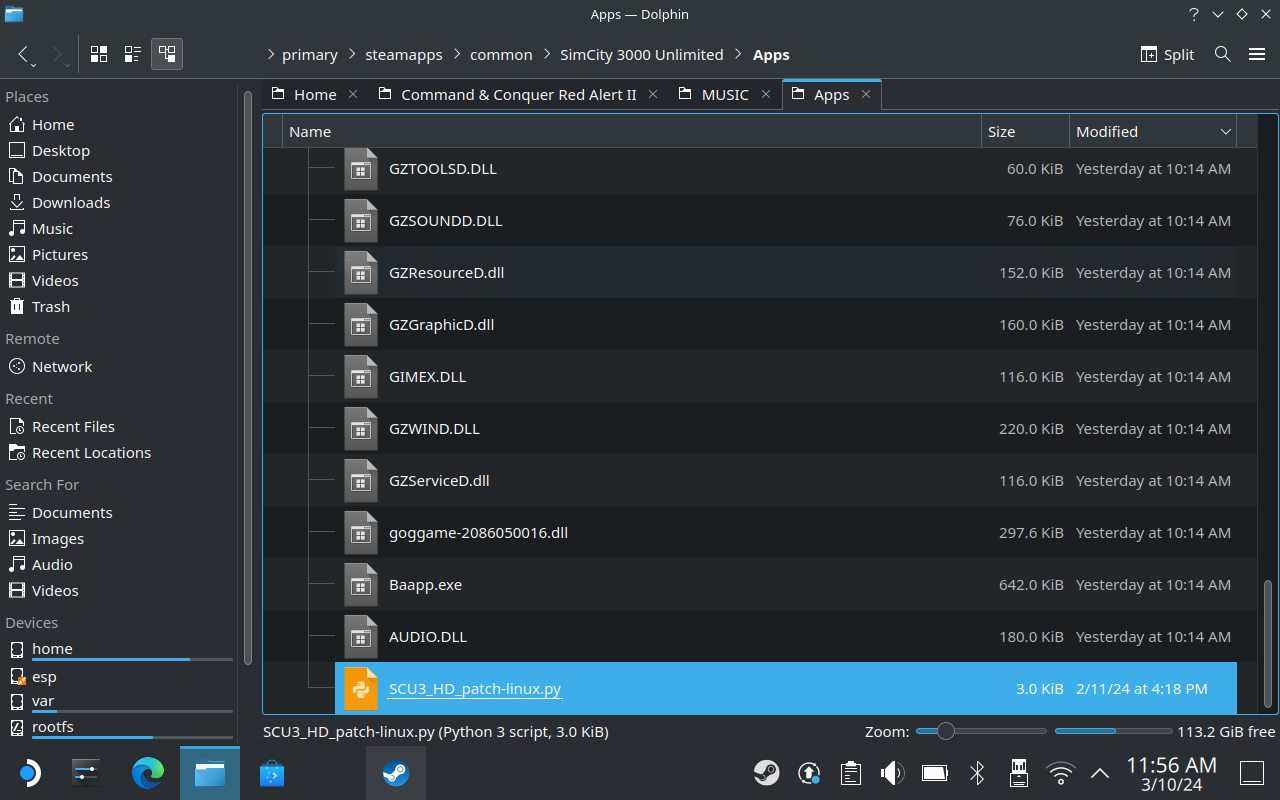Sort files by the Size column
The height and width of the screenshot is (800, 1280).
click(x=1025, y=132)
